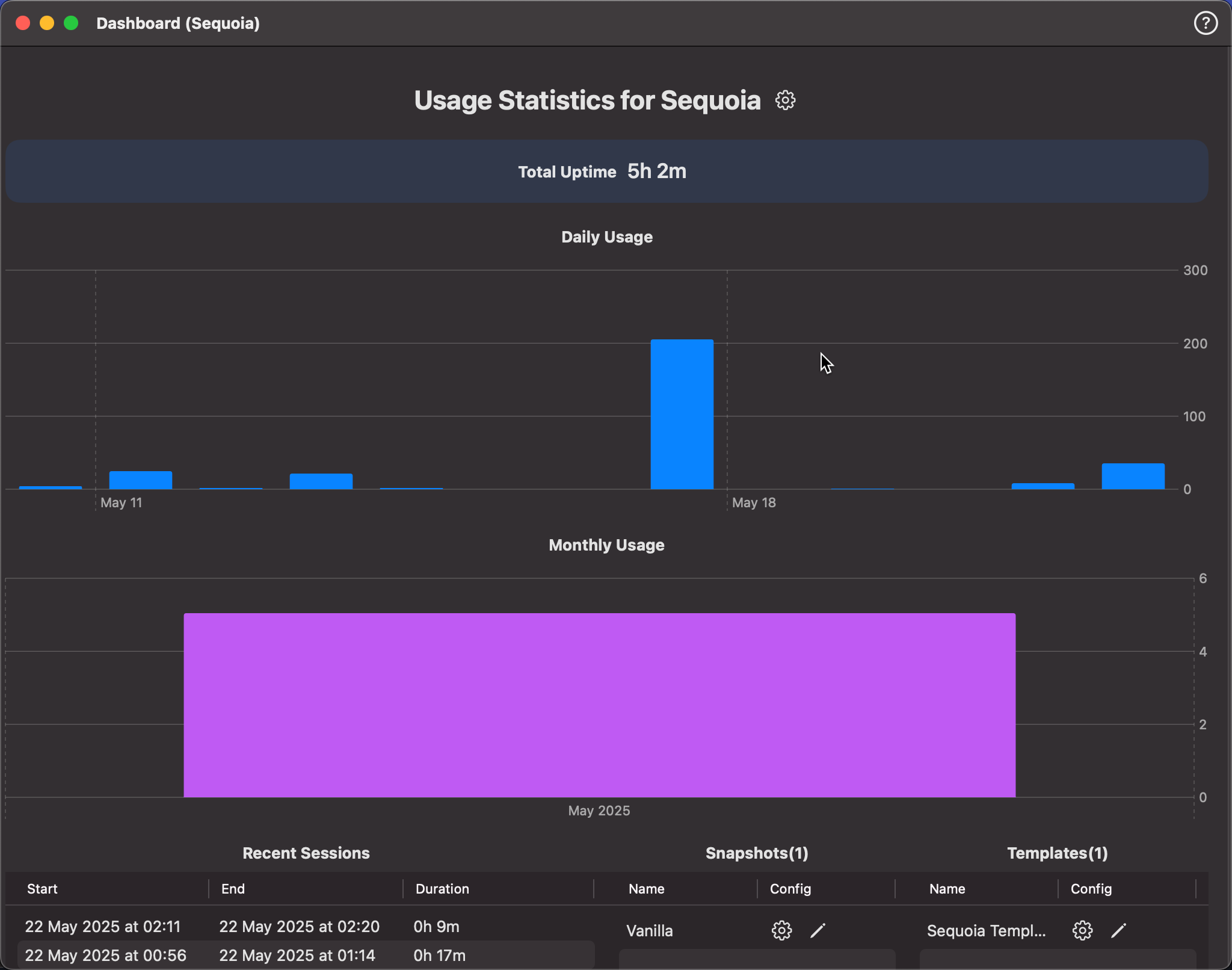Open the Snapshots(1) section header
Screen dimensions: 1232x970
pos(756,853)
